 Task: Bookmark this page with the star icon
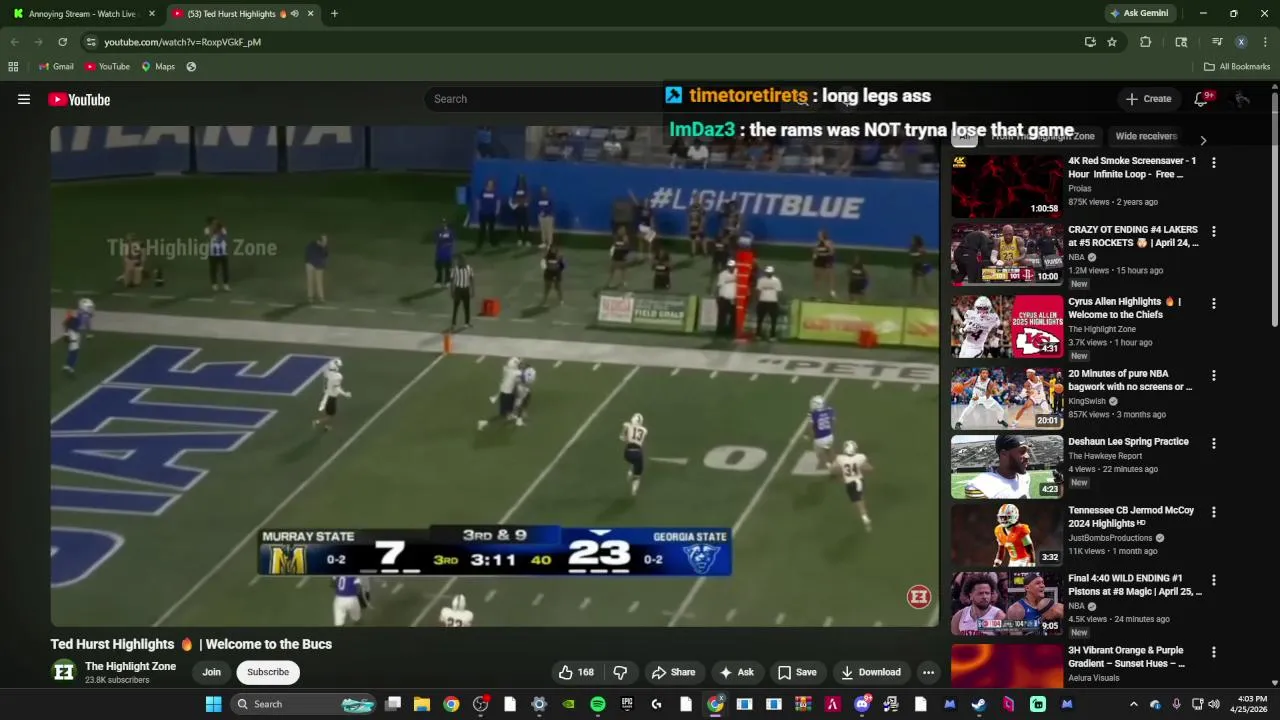point(1112,42)
